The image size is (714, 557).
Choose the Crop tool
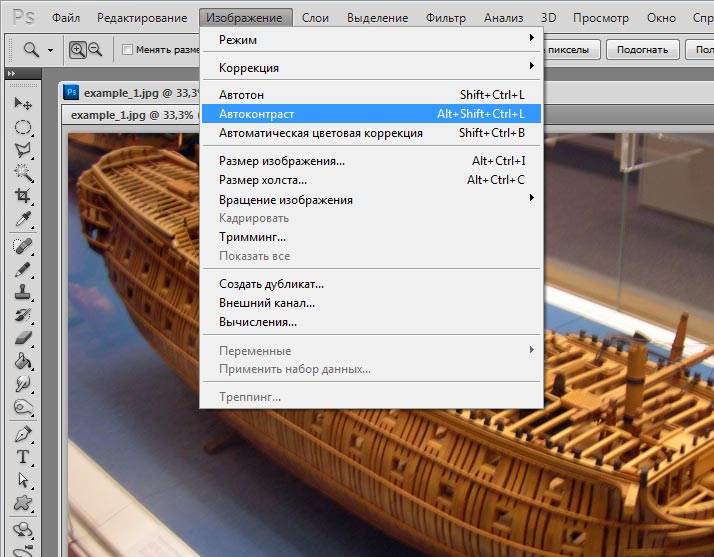(x=23, y=196)
